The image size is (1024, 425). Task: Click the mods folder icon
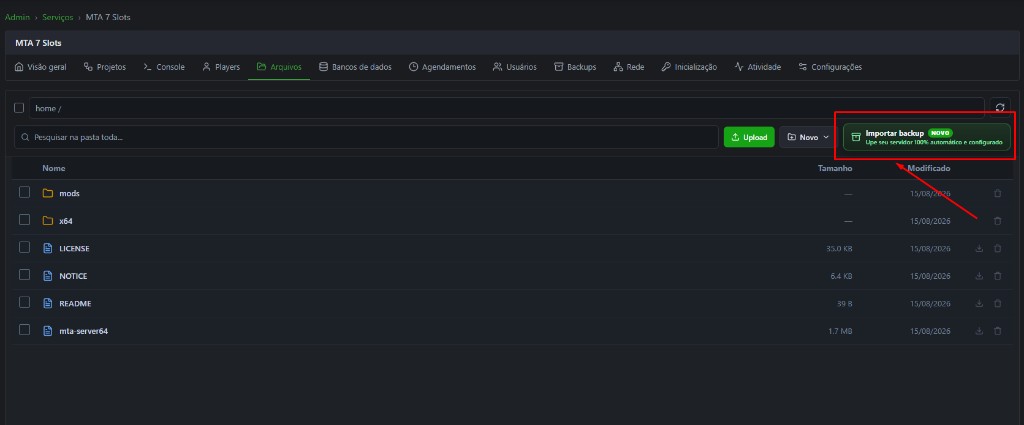(x=47, y=193)
